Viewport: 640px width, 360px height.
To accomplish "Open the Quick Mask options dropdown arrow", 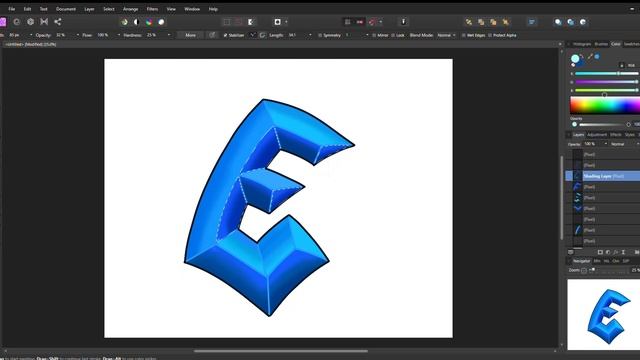I will tap(286, 22).
